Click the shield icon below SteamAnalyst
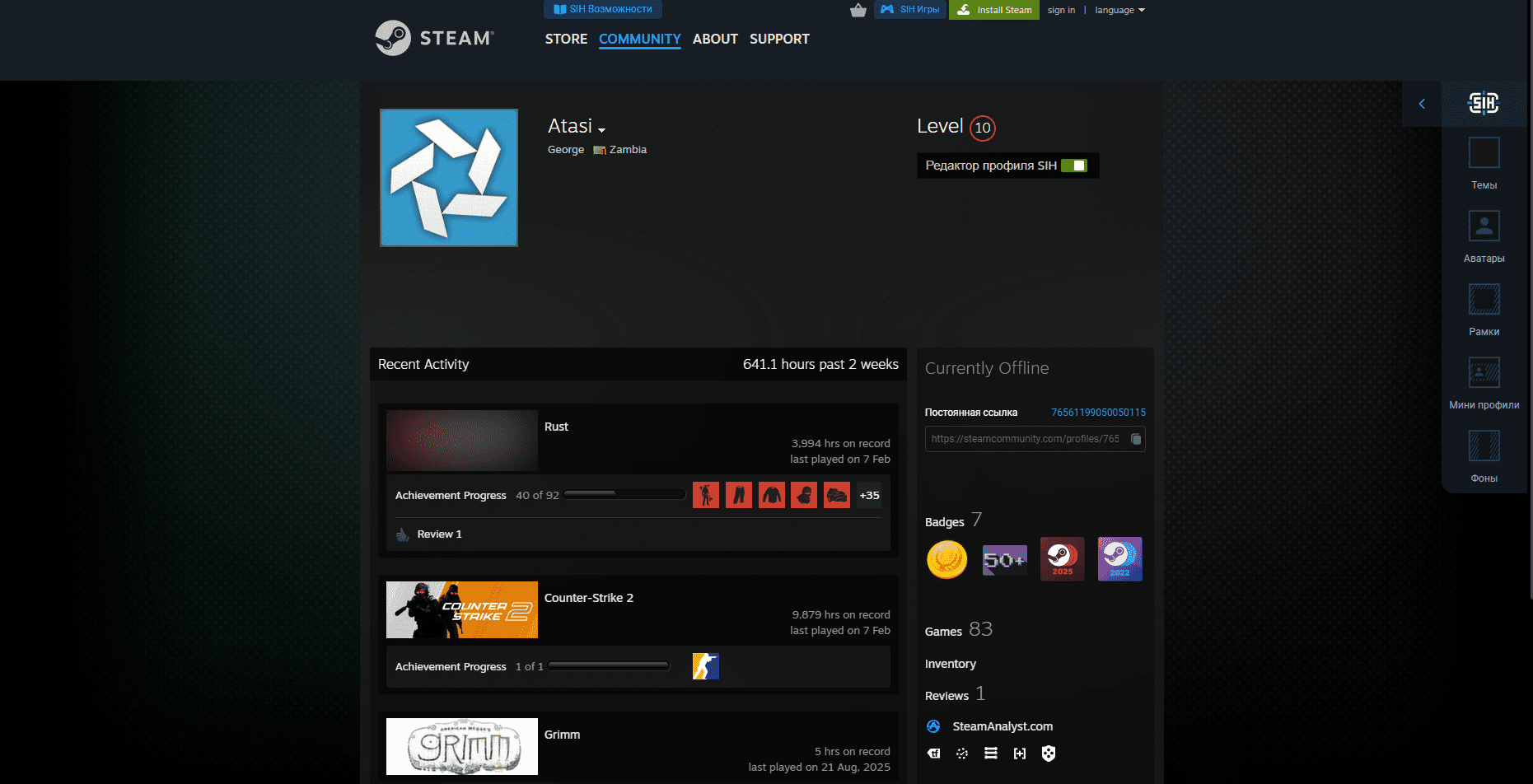Viewport: 1533px width, 784px height. (x=1049, y=753)
